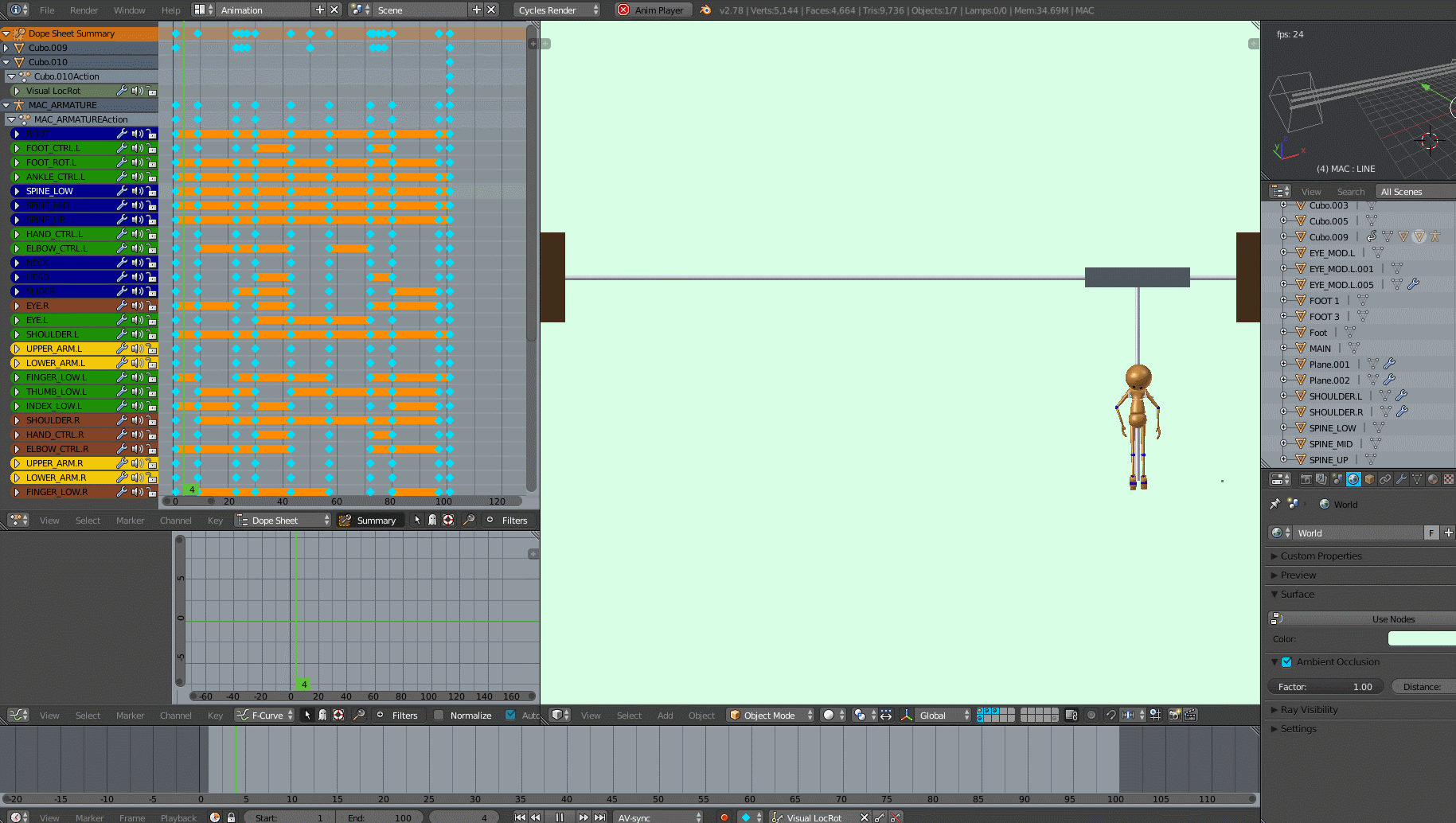Open the World properties tab icon
Screen dimensions: 1456x823
tap(1353, 479)
